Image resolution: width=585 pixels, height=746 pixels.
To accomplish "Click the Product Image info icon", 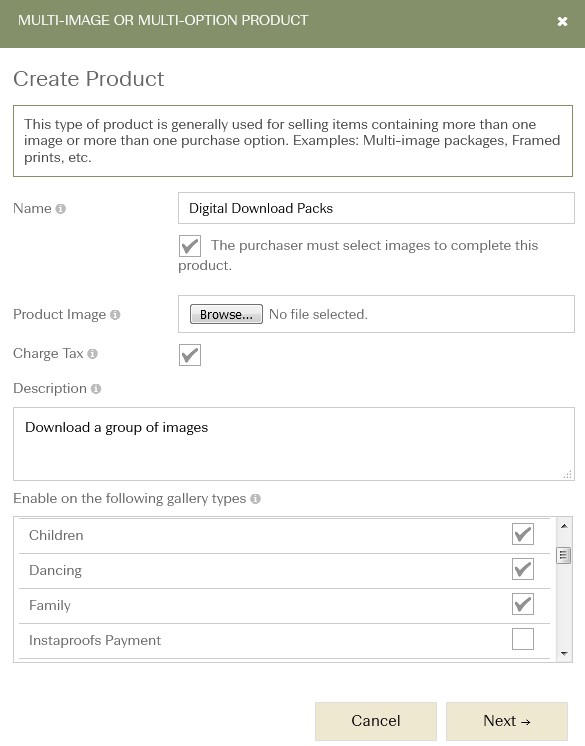I will coord(115,315).
